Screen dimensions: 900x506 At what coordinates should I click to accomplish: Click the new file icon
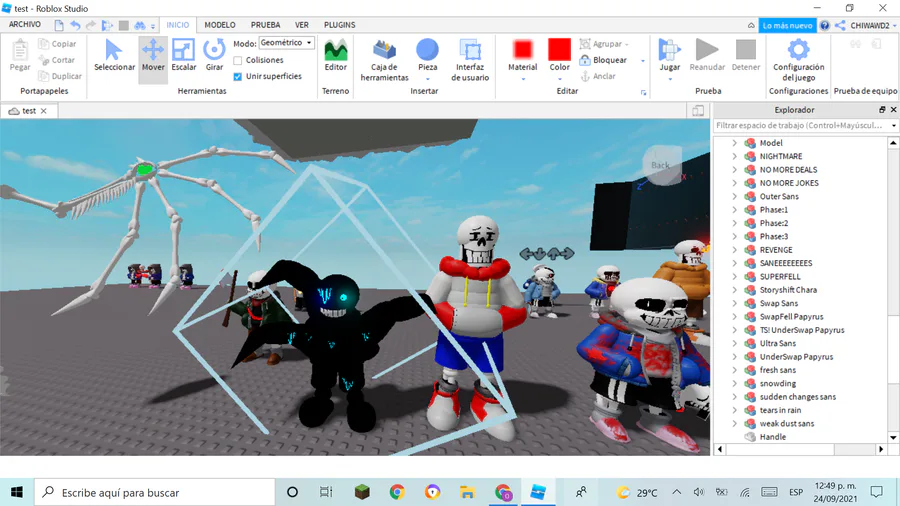[59, 25]
